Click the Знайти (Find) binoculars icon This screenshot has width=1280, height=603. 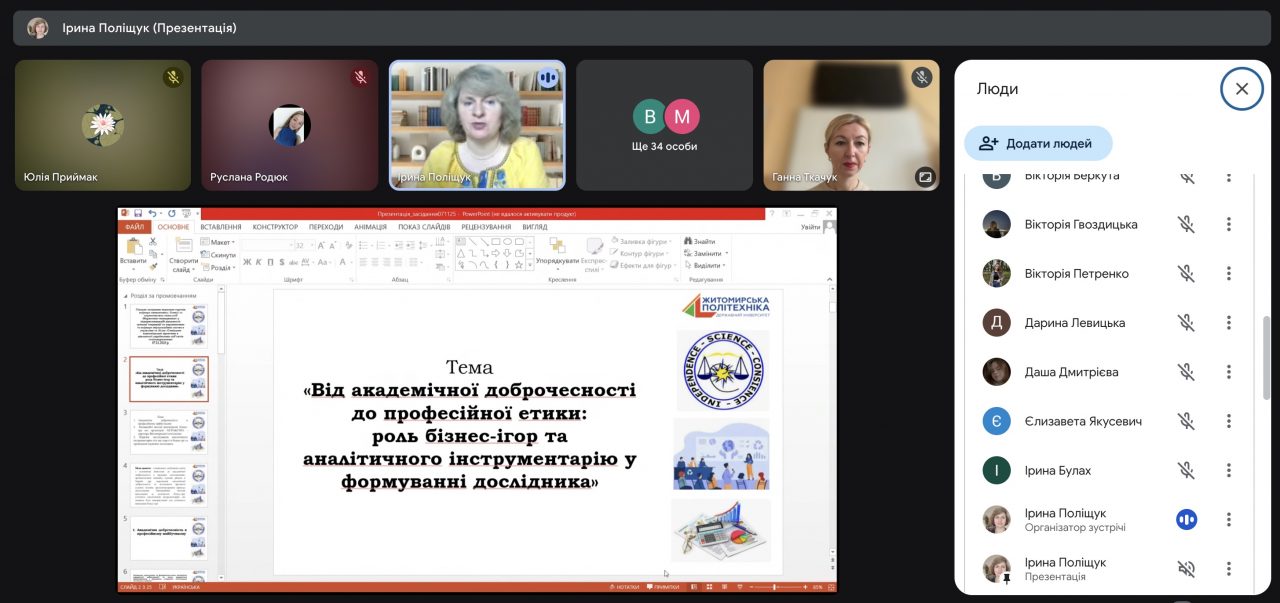point(688,241)
